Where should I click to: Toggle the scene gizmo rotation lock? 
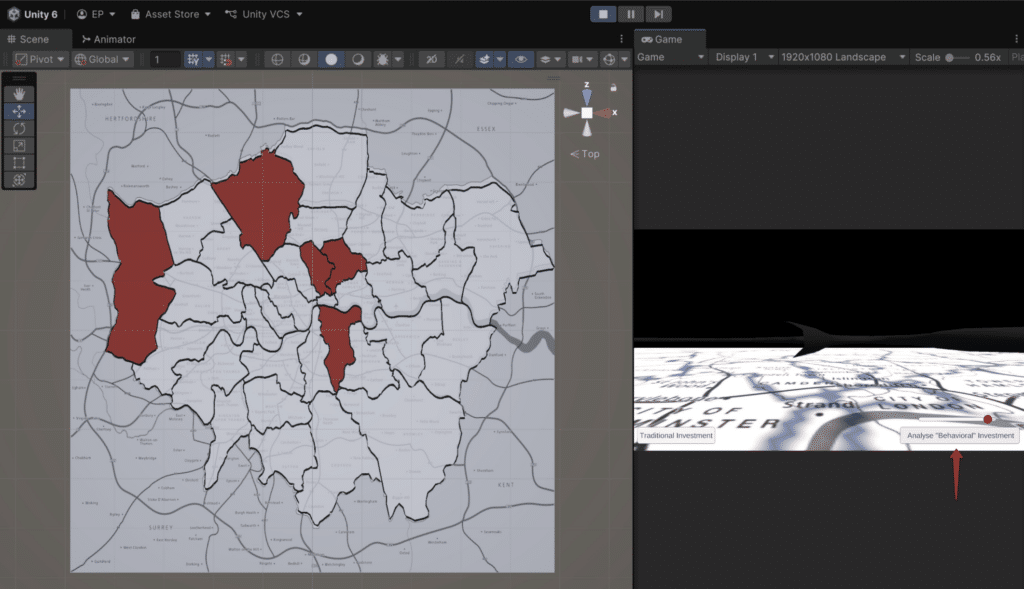point(613,88)
